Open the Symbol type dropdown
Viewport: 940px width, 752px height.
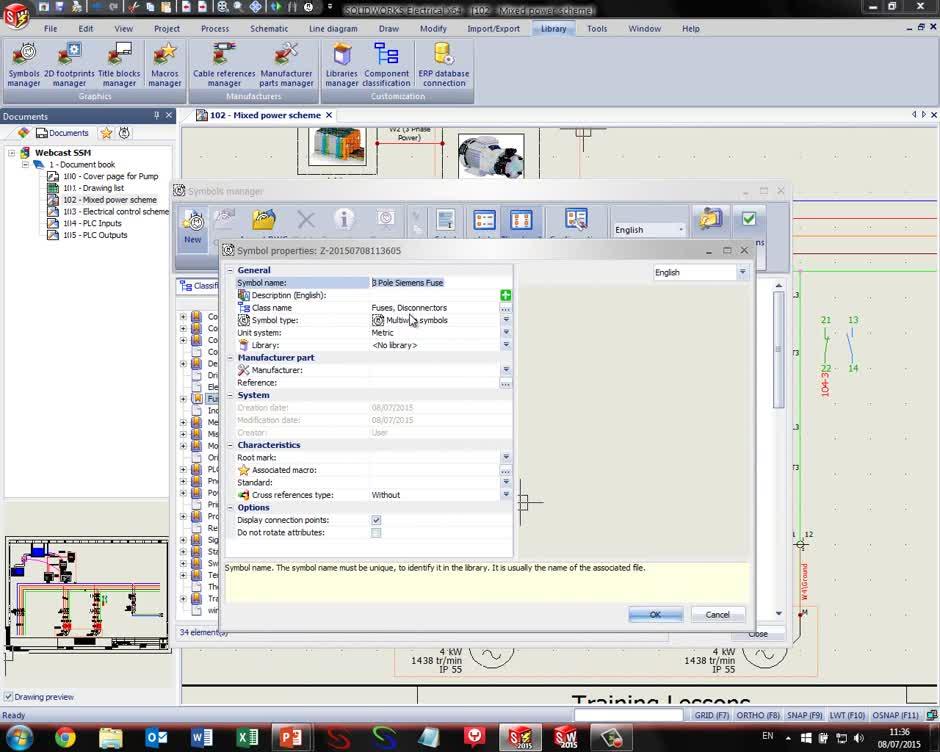tap(506, 320)
